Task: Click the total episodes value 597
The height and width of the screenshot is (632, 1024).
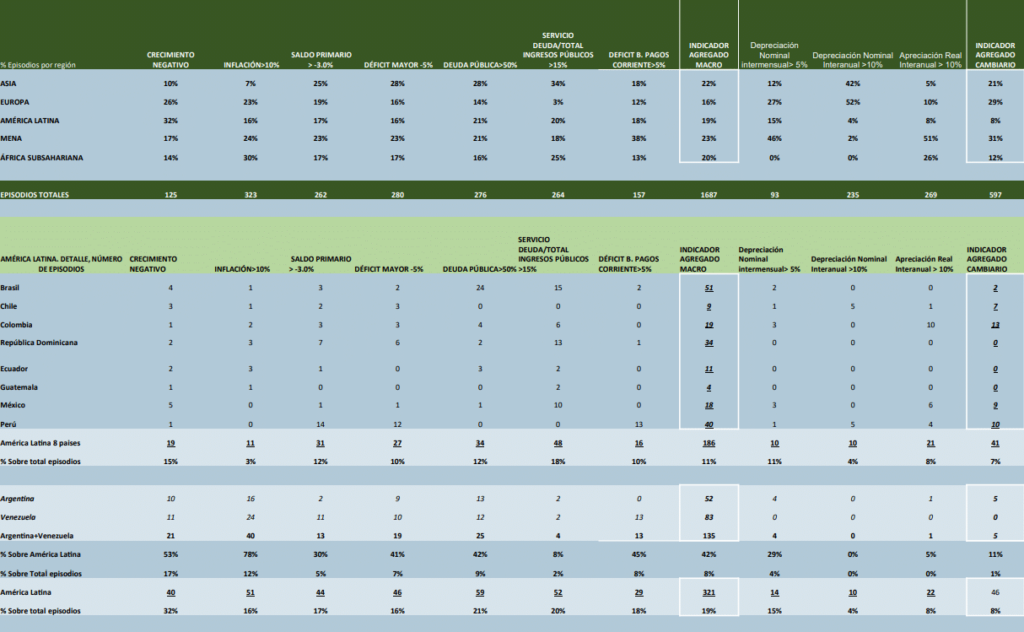Action: (x=995, y=194)
